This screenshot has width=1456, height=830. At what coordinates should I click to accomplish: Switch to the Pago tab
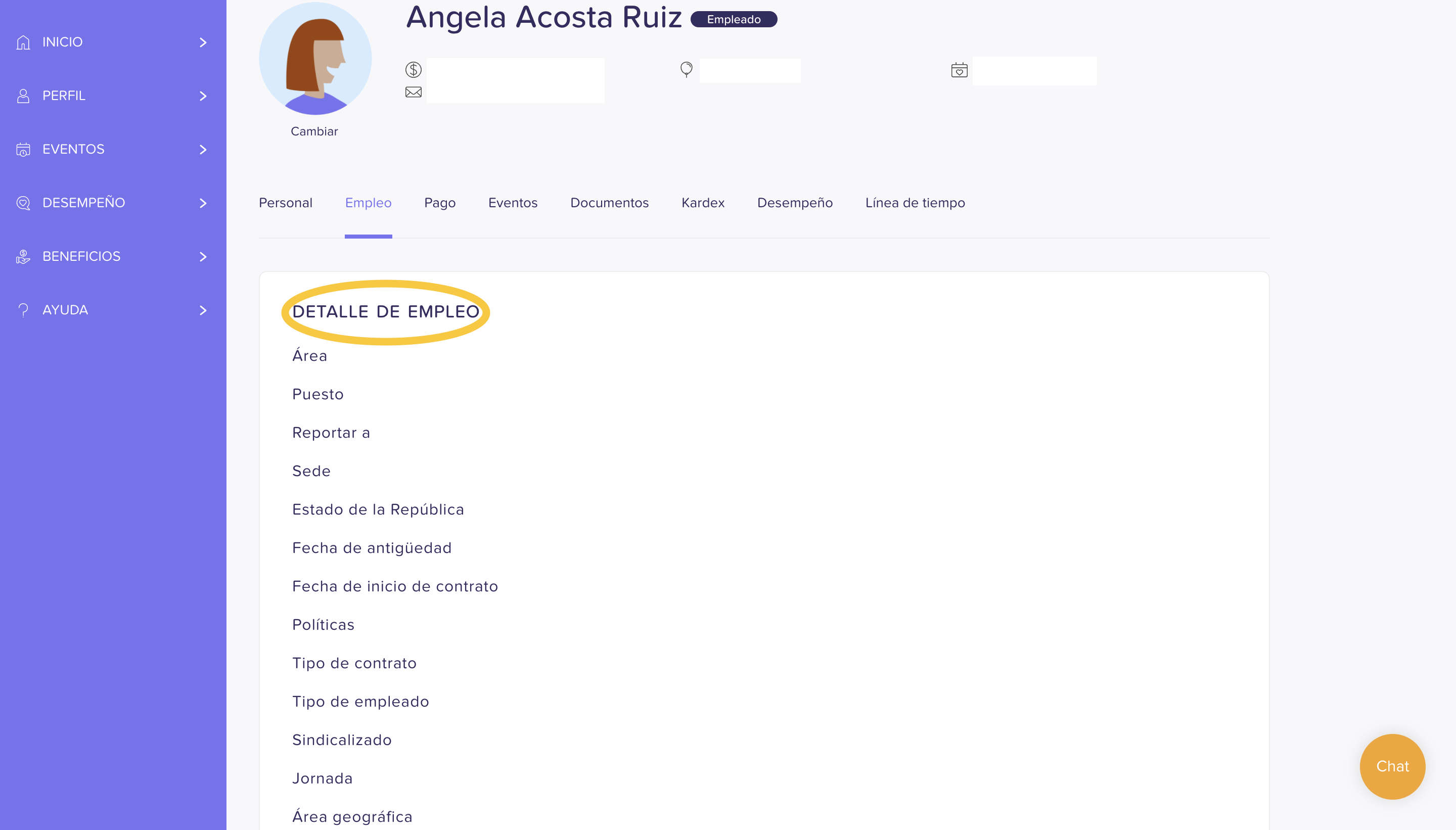tap(439, 203)
